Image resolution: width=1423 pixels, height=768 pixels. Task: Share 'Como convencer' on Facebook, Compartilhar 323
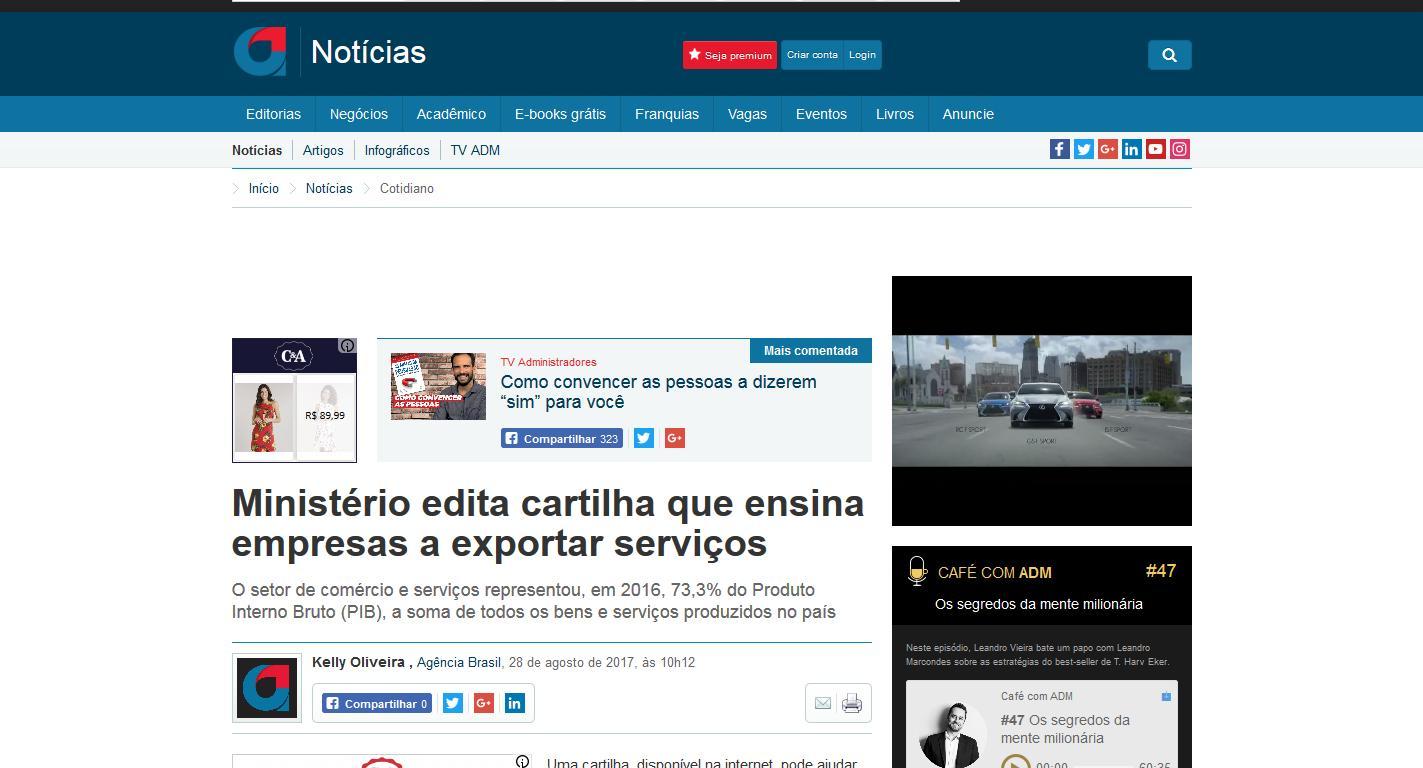click(562, 438)
